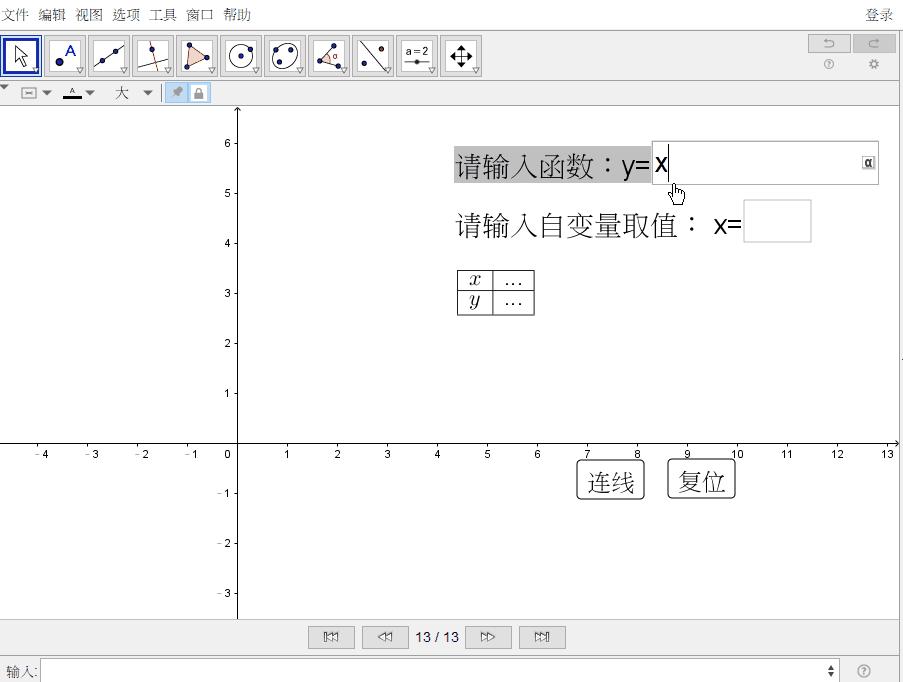Select the Polygon tool
The image size is (903, 682).
pos(196,55)
